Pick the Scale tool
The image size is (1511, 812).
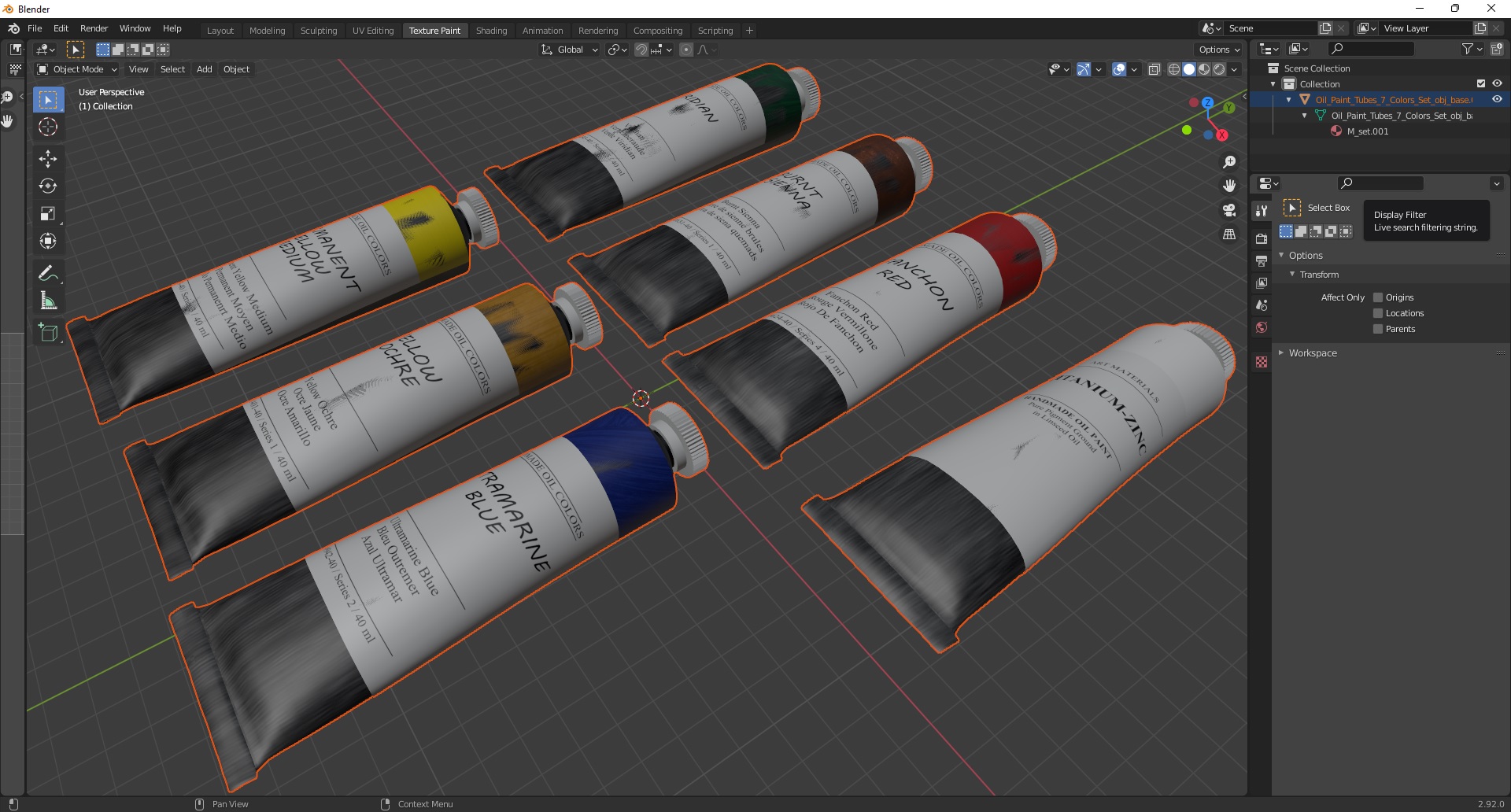pyautogui.click(x=48, y=214)
